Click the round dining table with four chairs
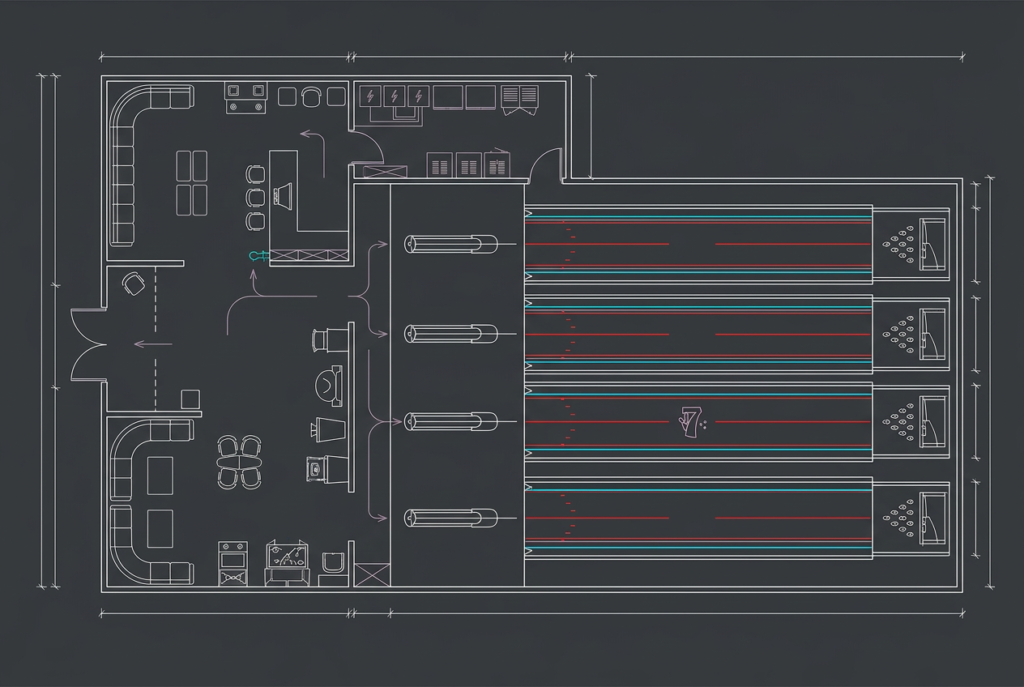This screenshot has height=687, width=1024. [x=240, y=461]
